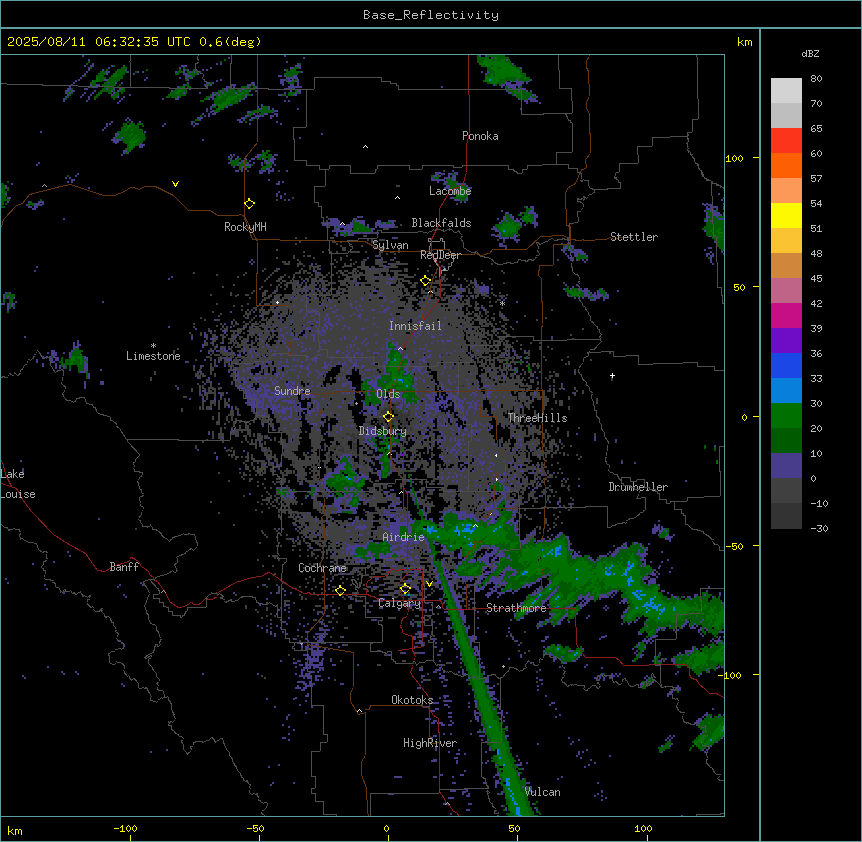
Task: Click the yellow diamond marker near RockyMH
Action: tap(250, 204)
